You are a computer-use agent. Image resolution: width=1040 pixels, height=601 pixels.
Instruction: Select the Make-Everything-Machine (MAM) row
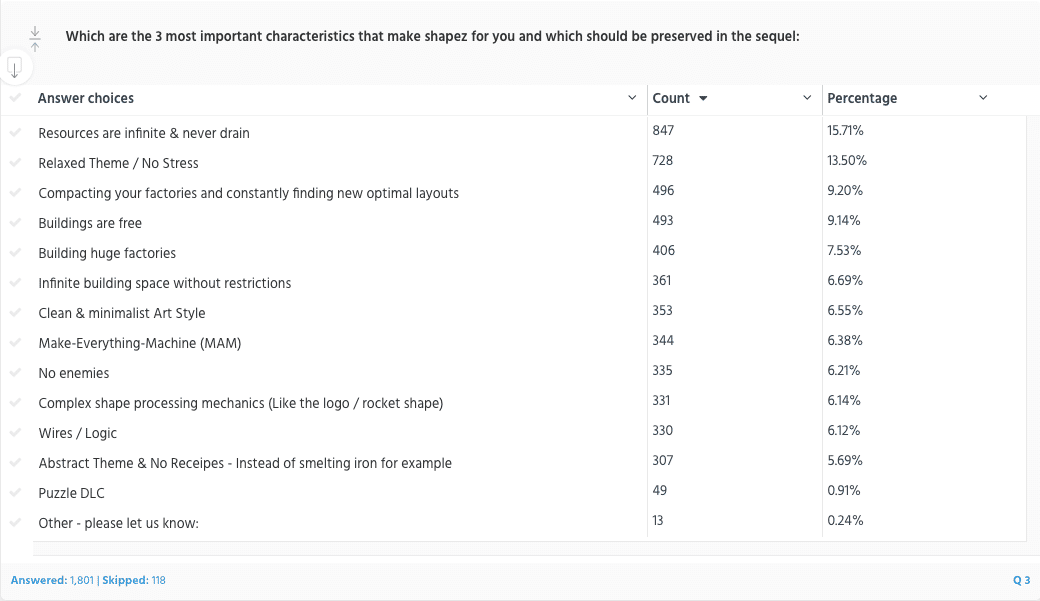[x=513, y=343]
